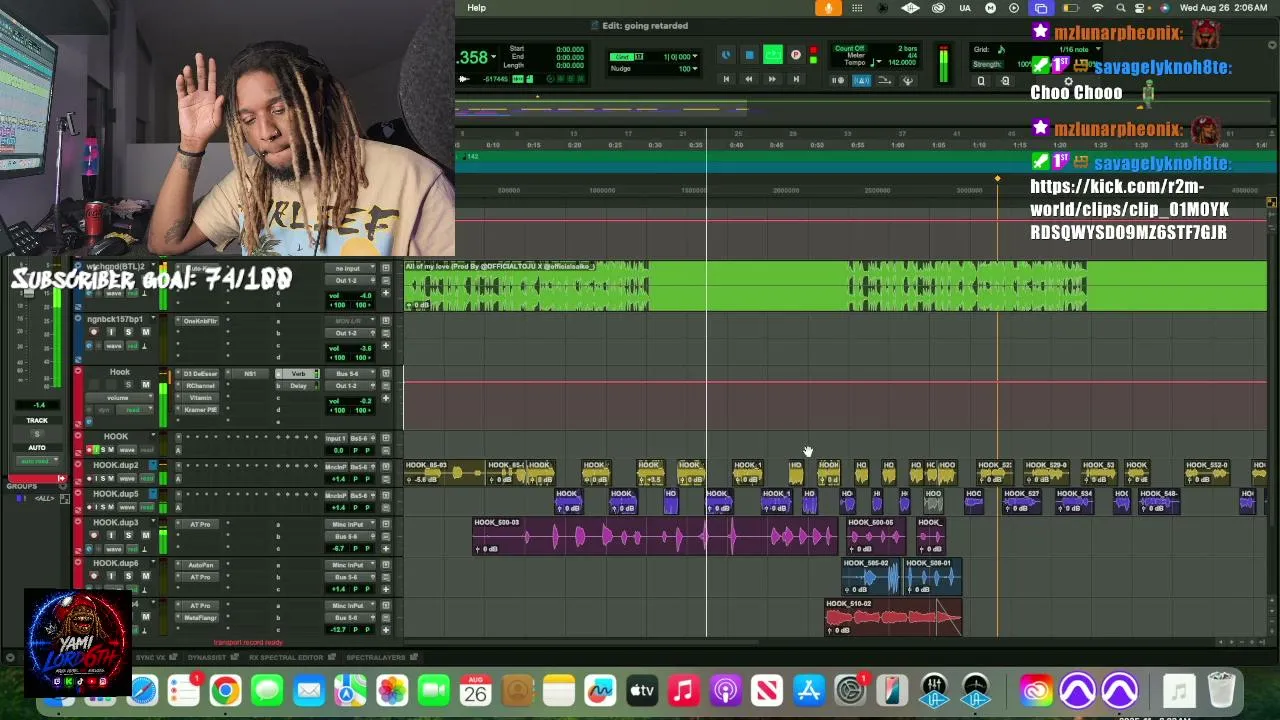Open macOS Spotlight search in menu bar
This screenshot has height=720, width=1280.
[1120, 8]
